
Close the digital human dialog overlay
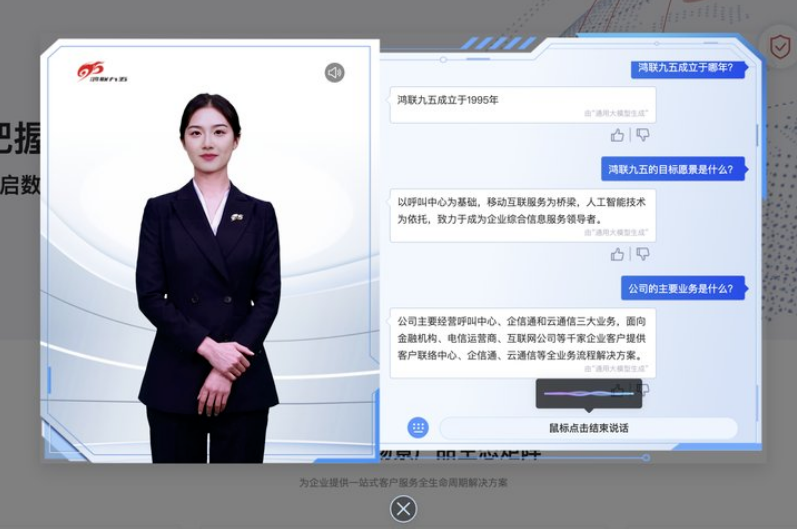tap(404, 509)
